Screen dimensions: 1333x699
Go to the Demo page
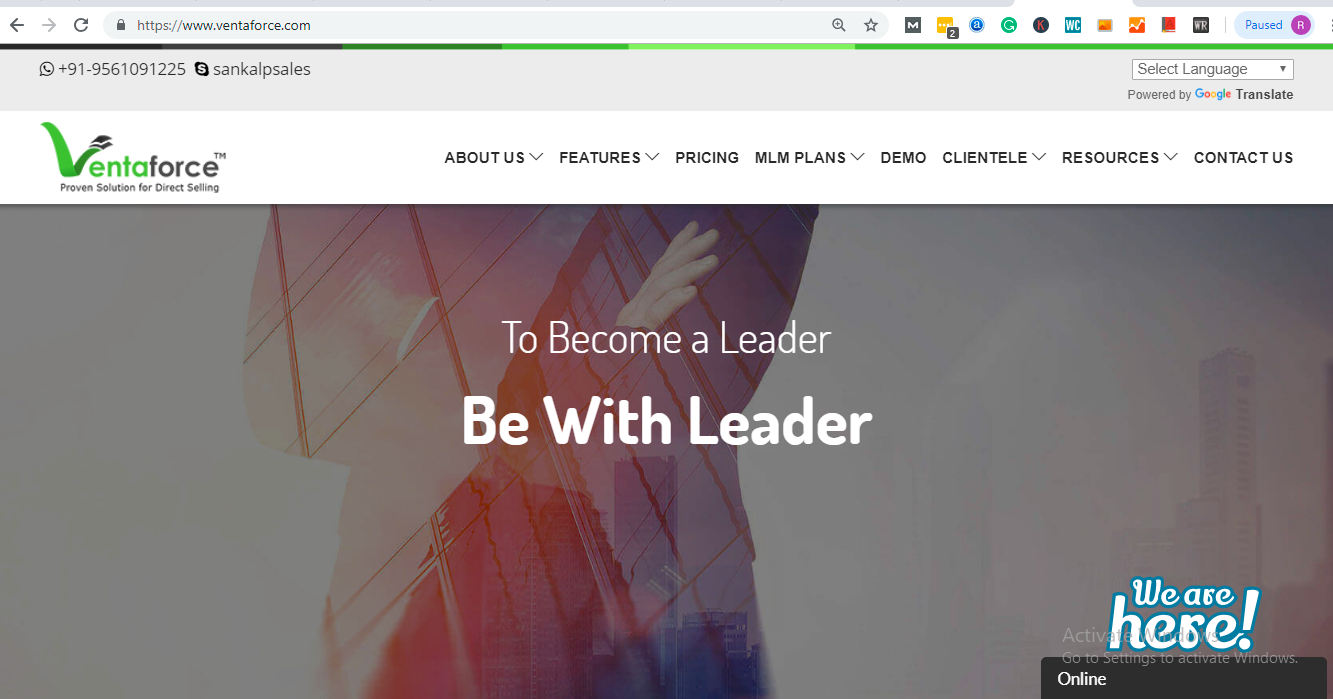pos(903,157)
